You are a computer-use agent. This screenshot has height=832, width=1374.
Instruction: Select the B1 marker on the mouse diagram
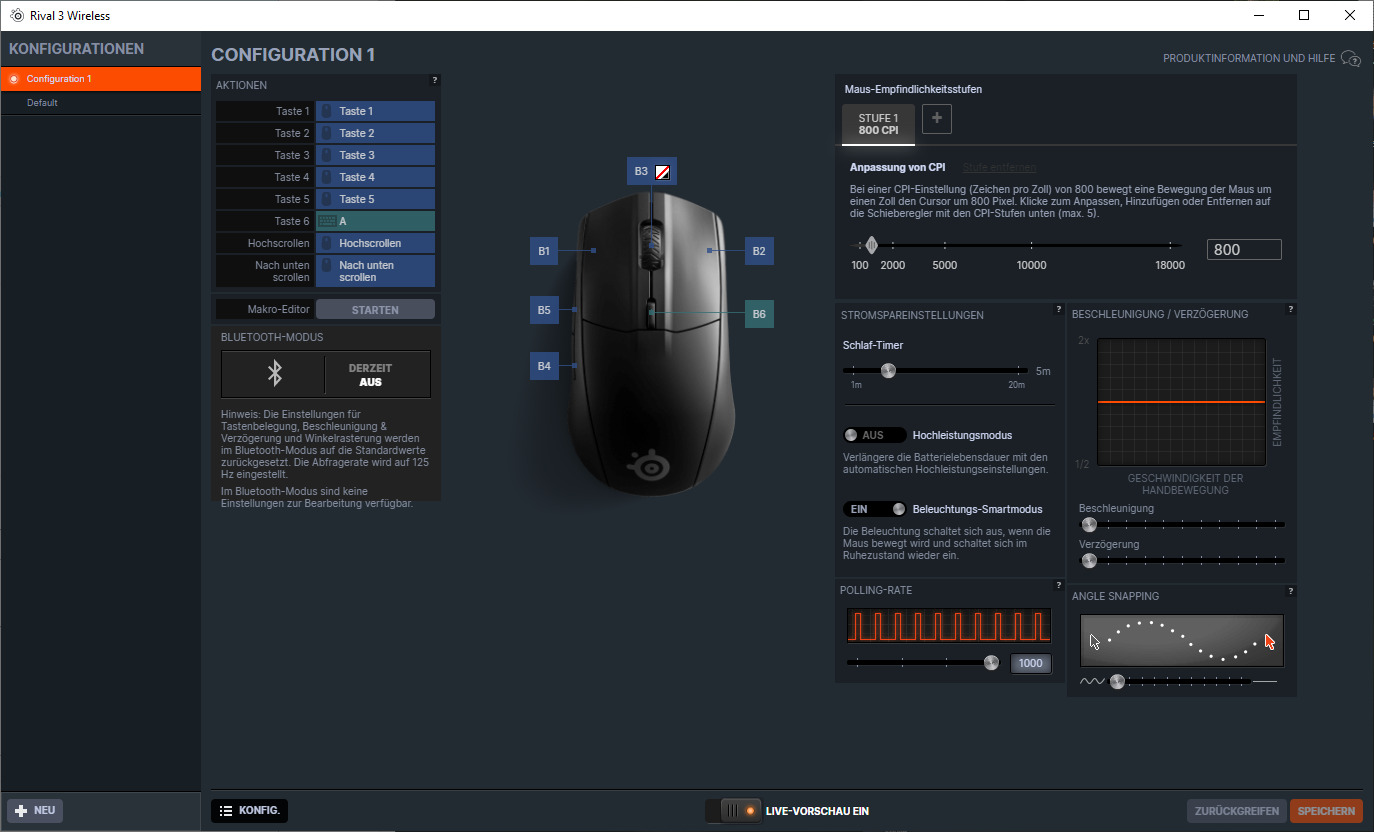[544, 251]
